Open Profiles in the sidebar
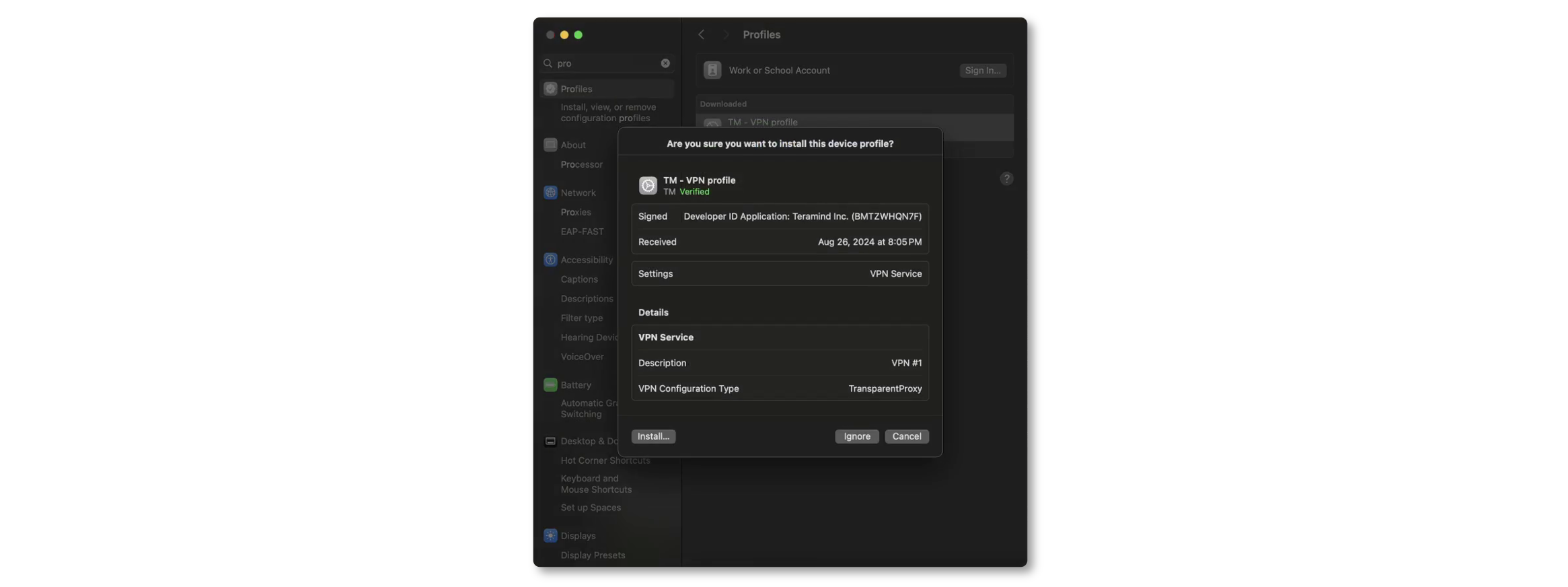Image resolution: width=1568 pixels, height=587 pixels. [607, 89]
